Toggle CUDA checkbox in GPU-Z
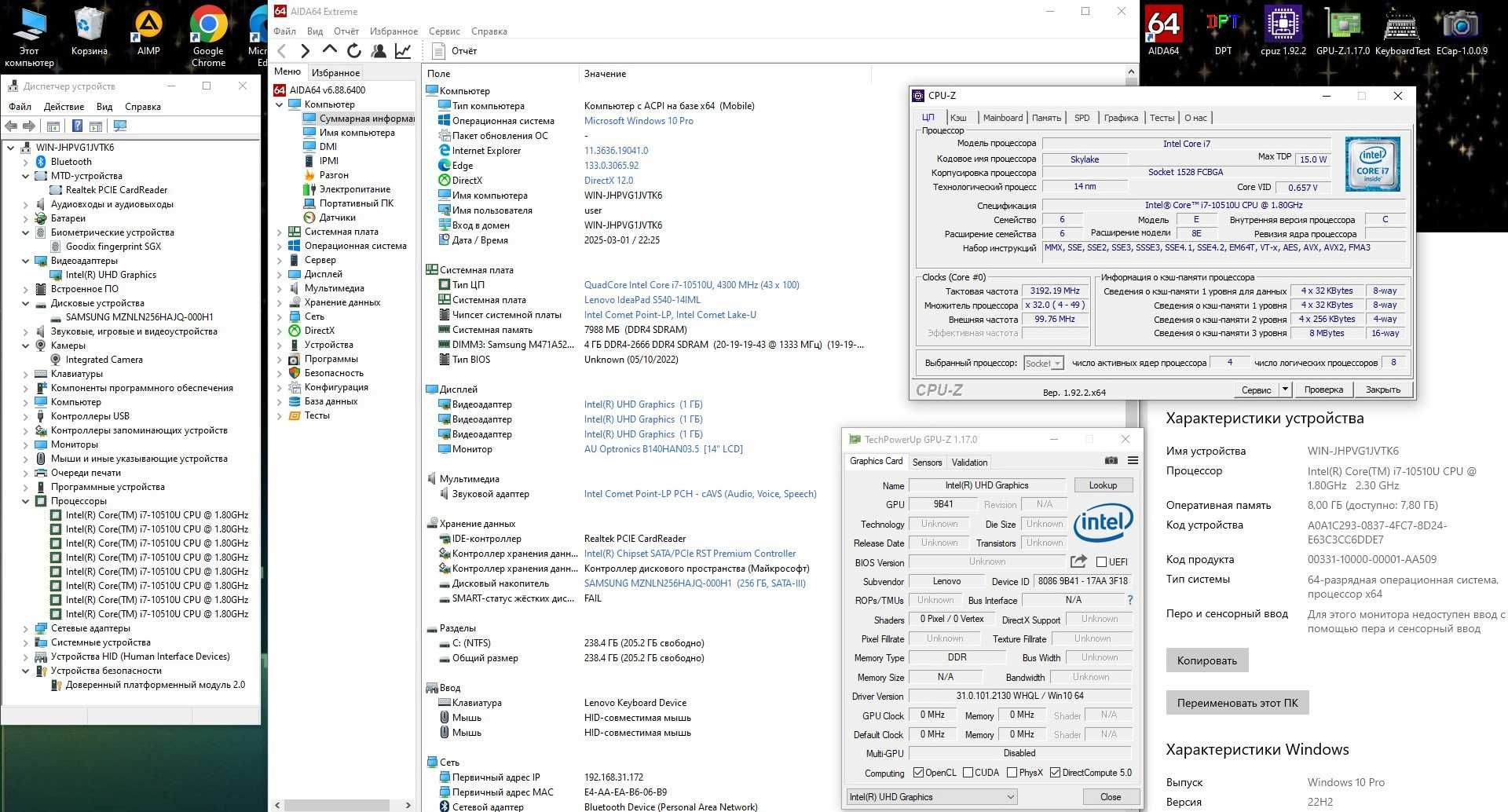Screen dimensions: 1508x812 pos(968,773)
